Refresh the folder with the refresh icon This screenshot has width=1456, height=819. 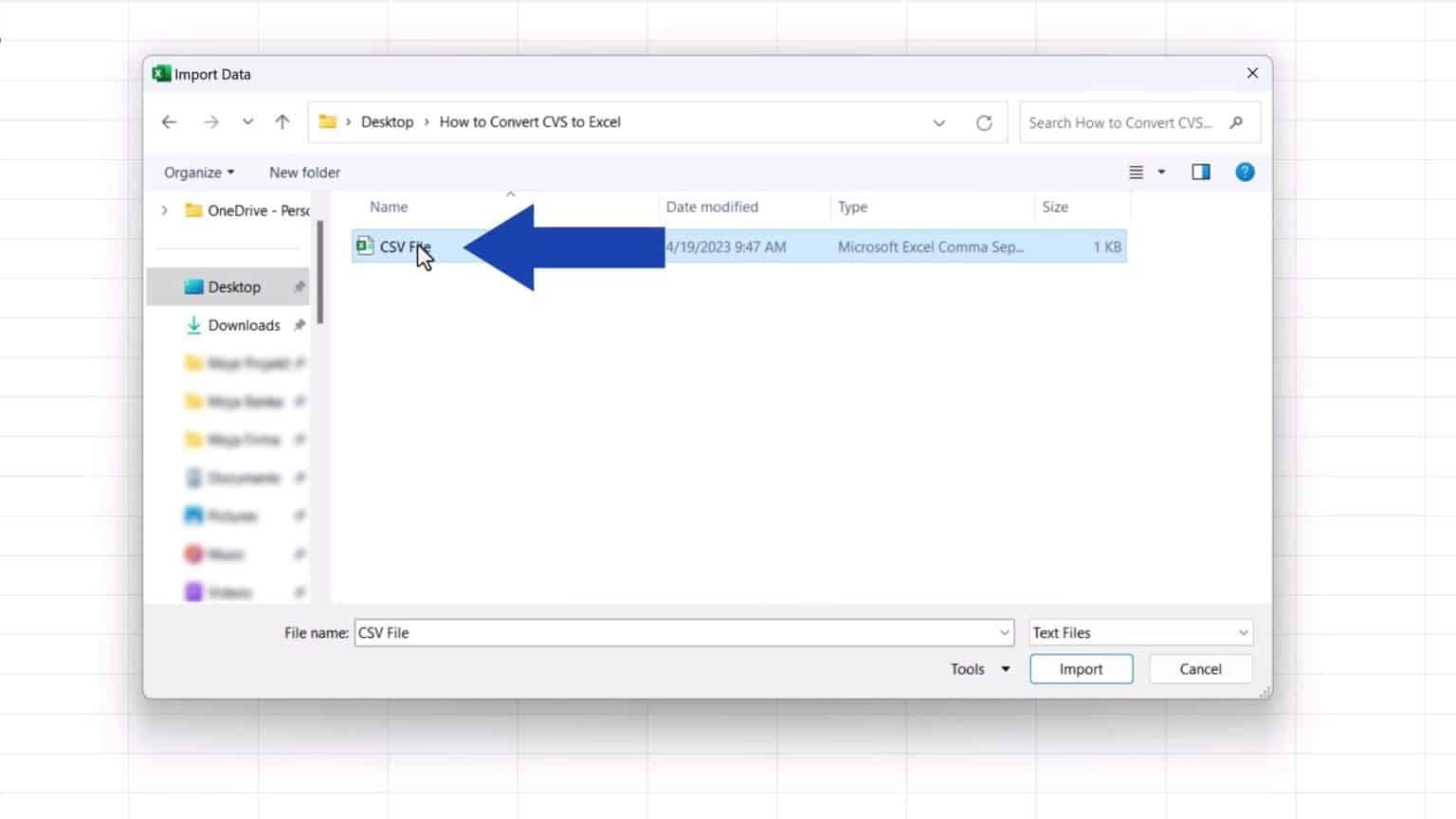coord(985,122)
